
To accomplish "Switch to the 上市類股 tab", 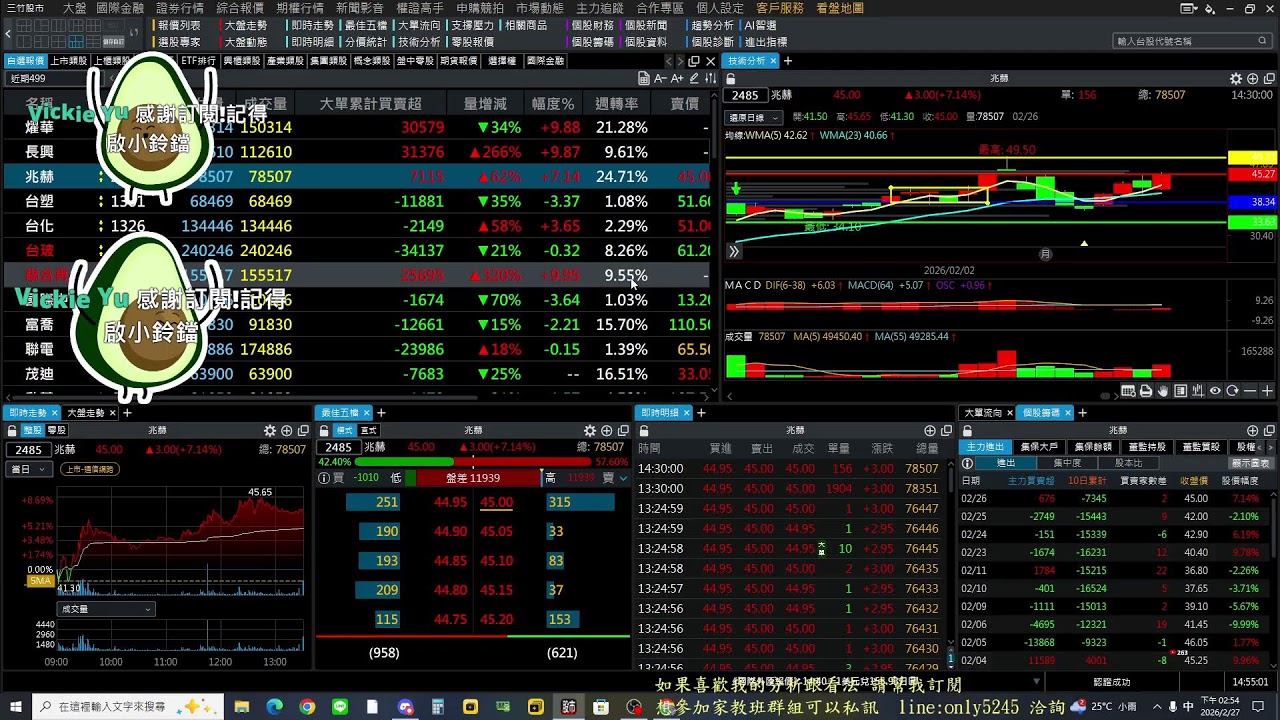I will 69,61.
